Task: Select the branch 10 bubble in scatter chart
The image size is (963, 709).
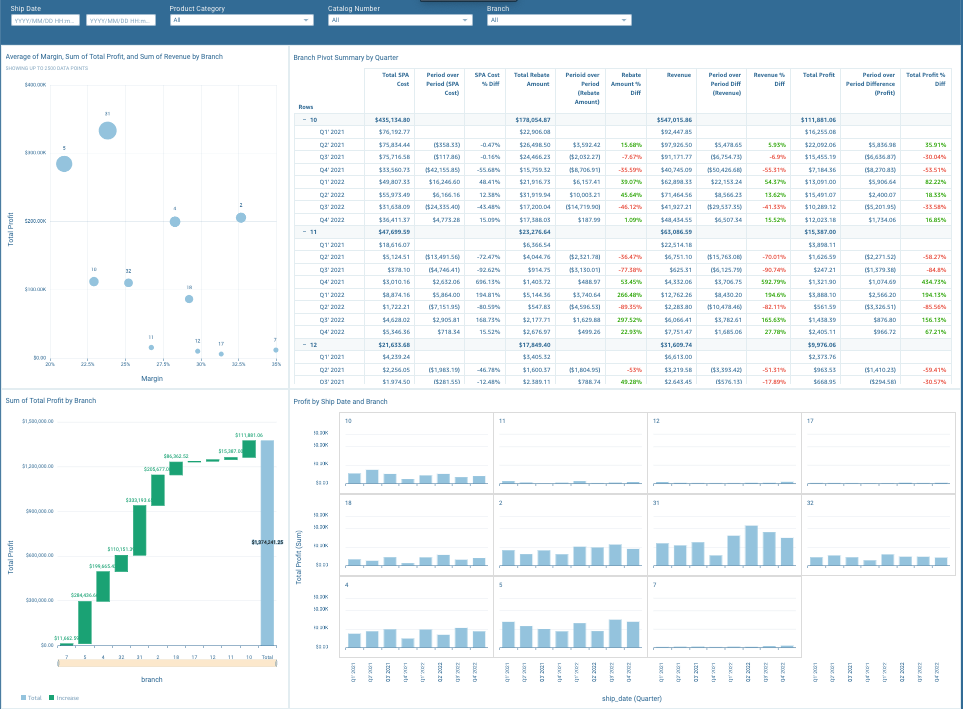Action: pos(94,281)
